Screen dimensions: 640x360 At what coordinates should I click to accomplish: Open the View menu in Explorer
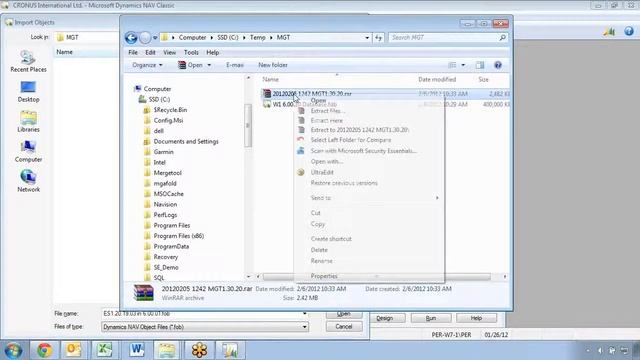[169, 52]
